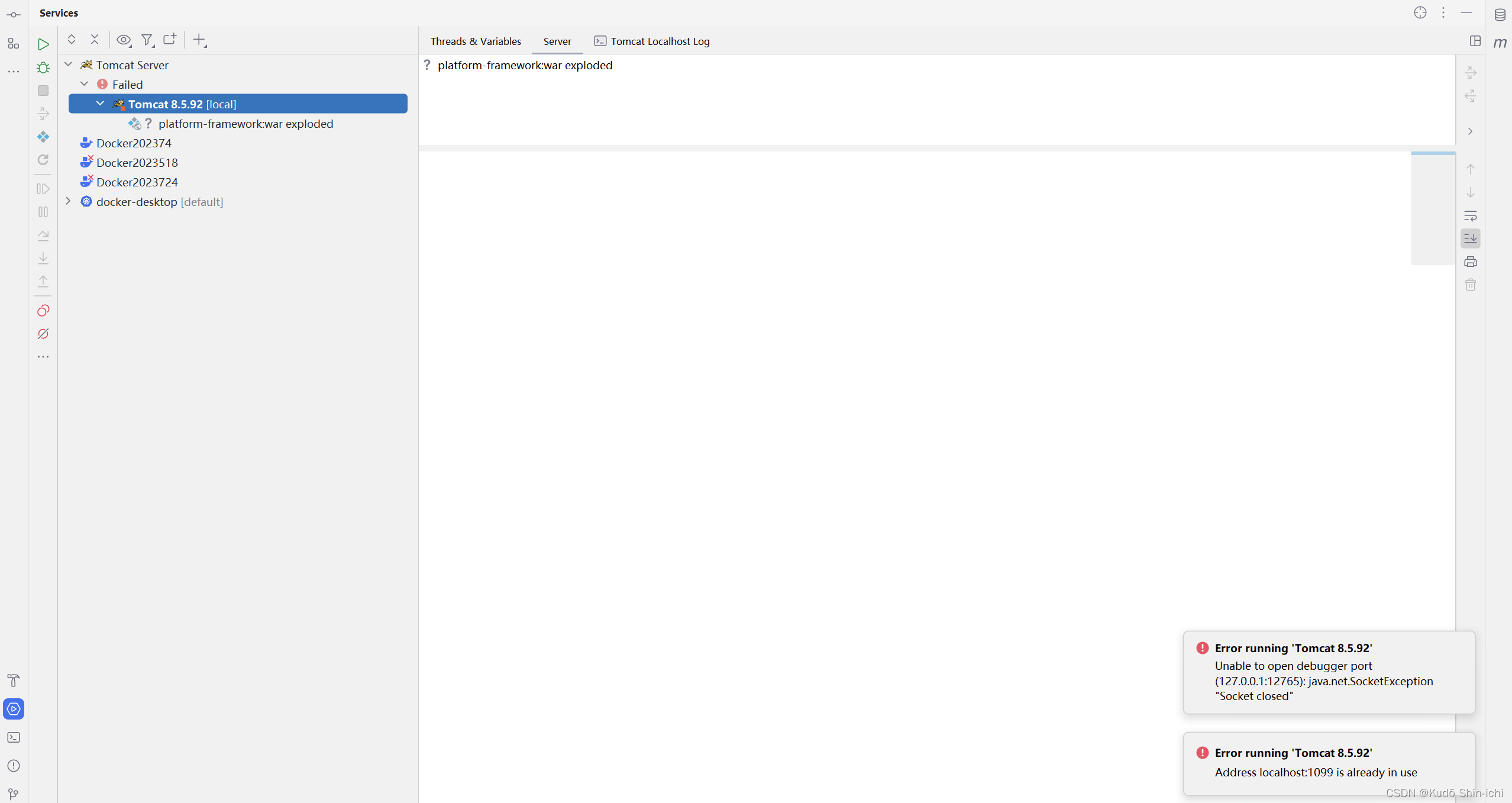
Task: Click the Print console icon
Action: pos(1471,262)
